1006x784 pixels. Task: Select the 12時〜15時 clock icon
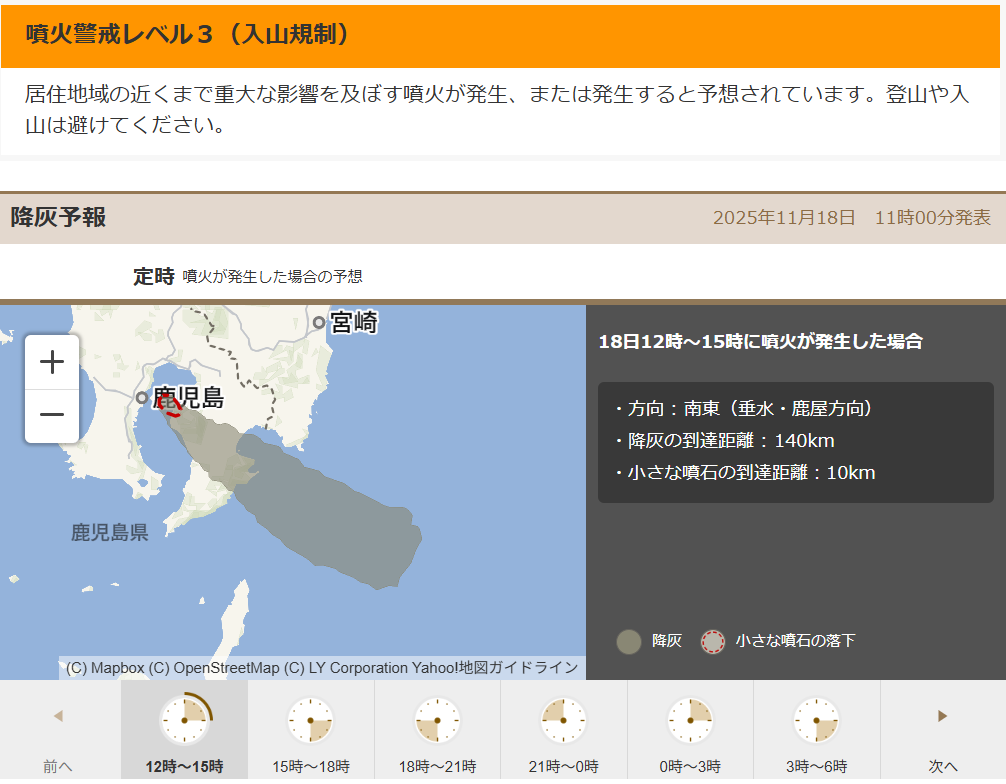click(184, 720)
